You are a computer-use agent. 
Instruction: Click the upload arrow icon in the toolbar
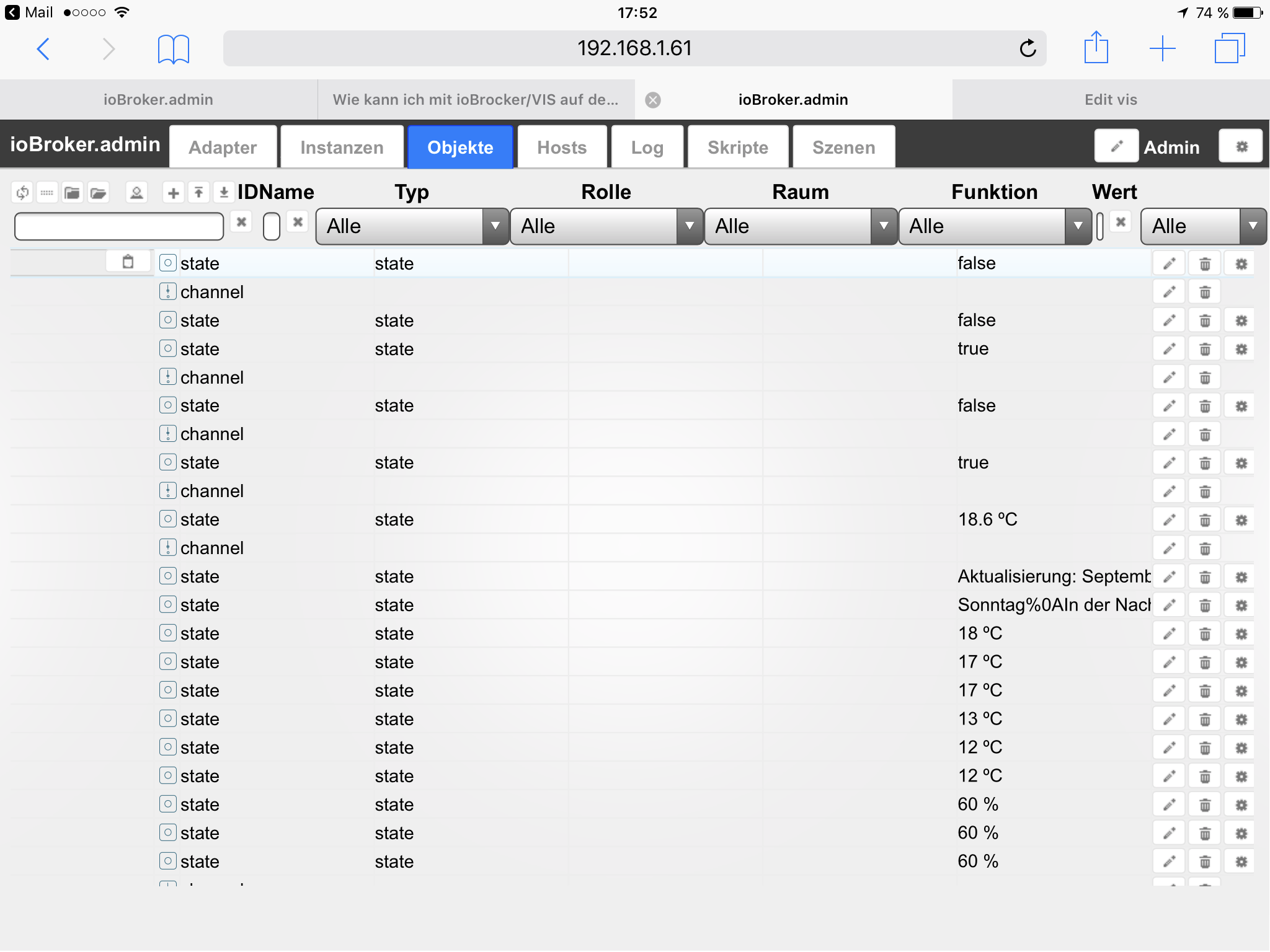click(x=198, y=193)
